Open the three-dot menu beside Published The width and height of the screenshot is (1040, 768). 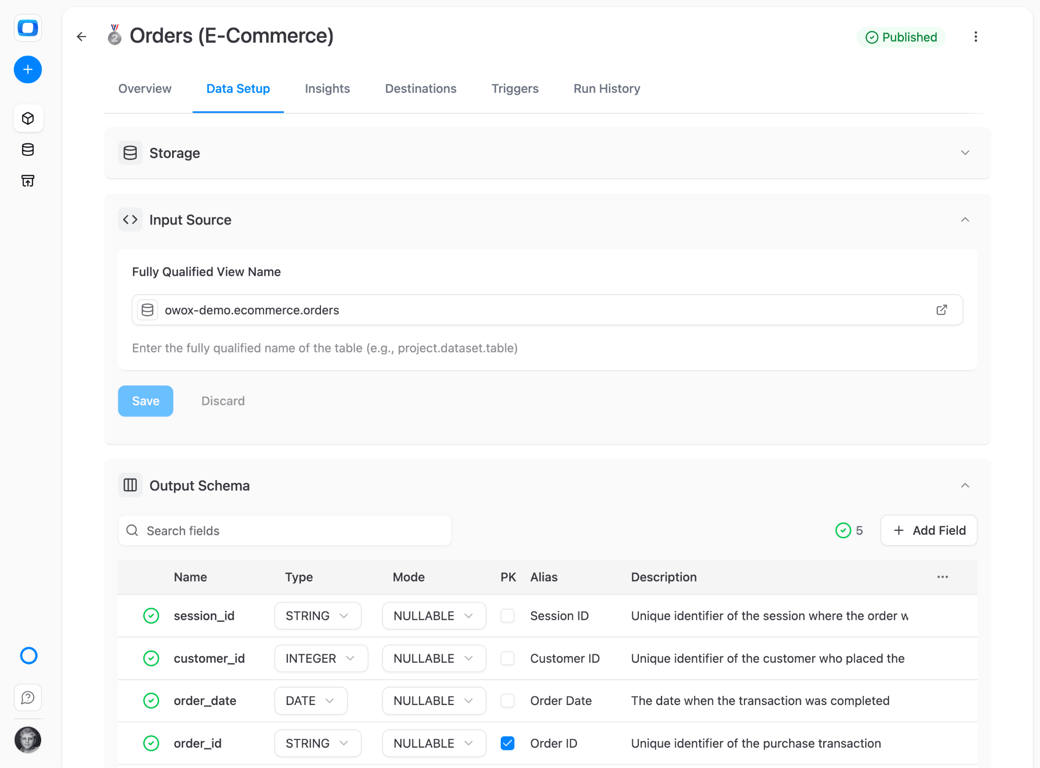tap(976, 37)
